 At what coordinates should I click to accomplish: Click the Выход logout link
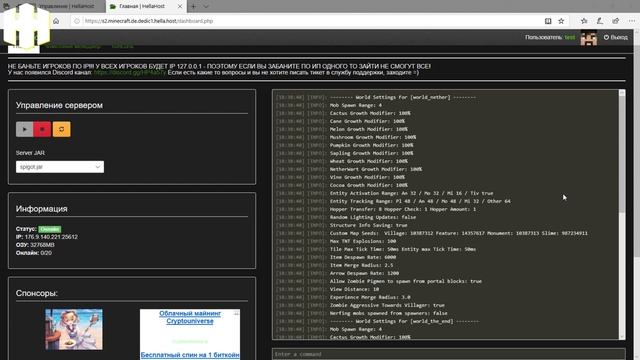[x=616, y=37]
